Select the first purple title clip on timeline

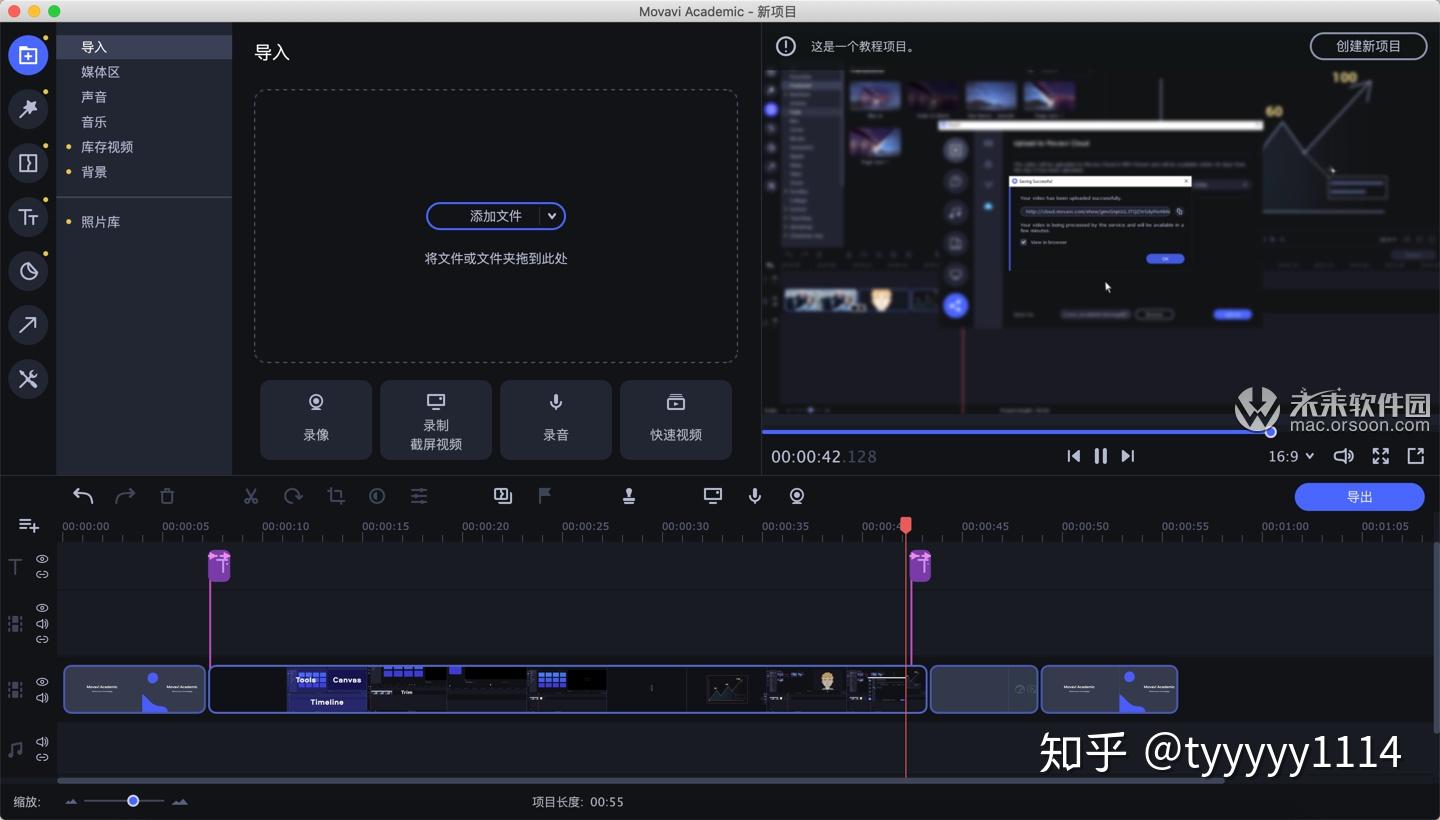[219, 565]
